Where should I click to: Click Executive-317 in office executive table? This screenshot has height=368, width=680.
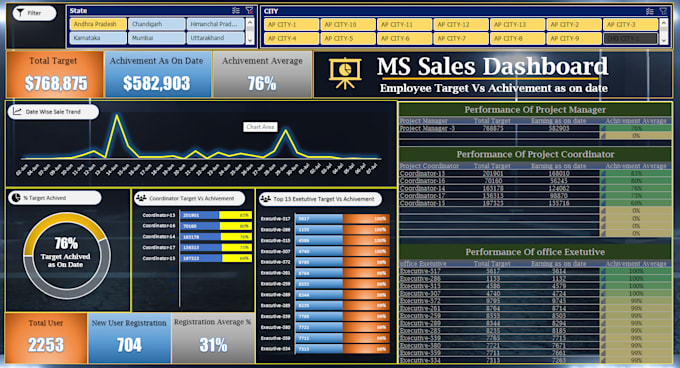coord(420,271)
